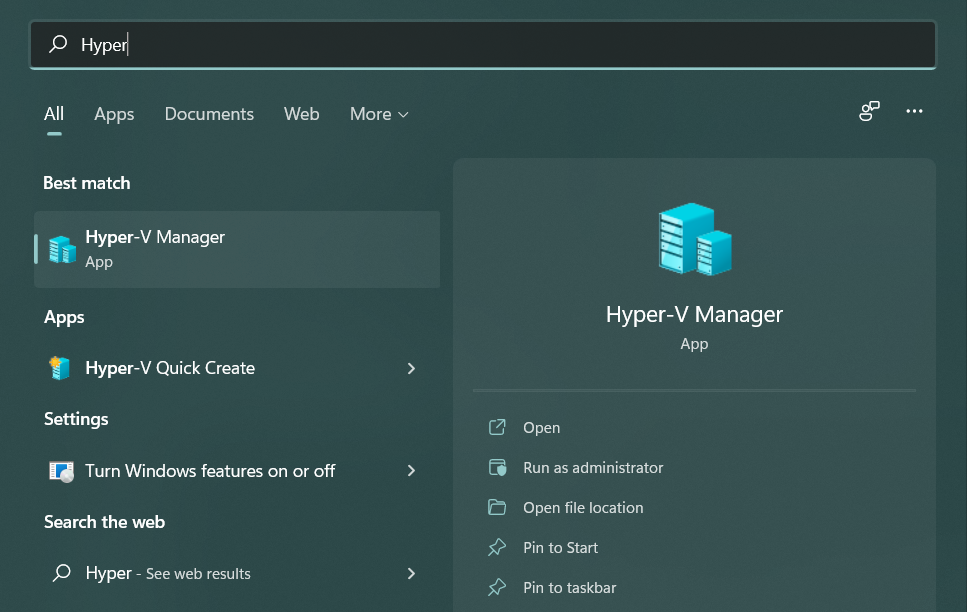
Task: Click the web search icon next to Hyper
Action: pos(60,573)
